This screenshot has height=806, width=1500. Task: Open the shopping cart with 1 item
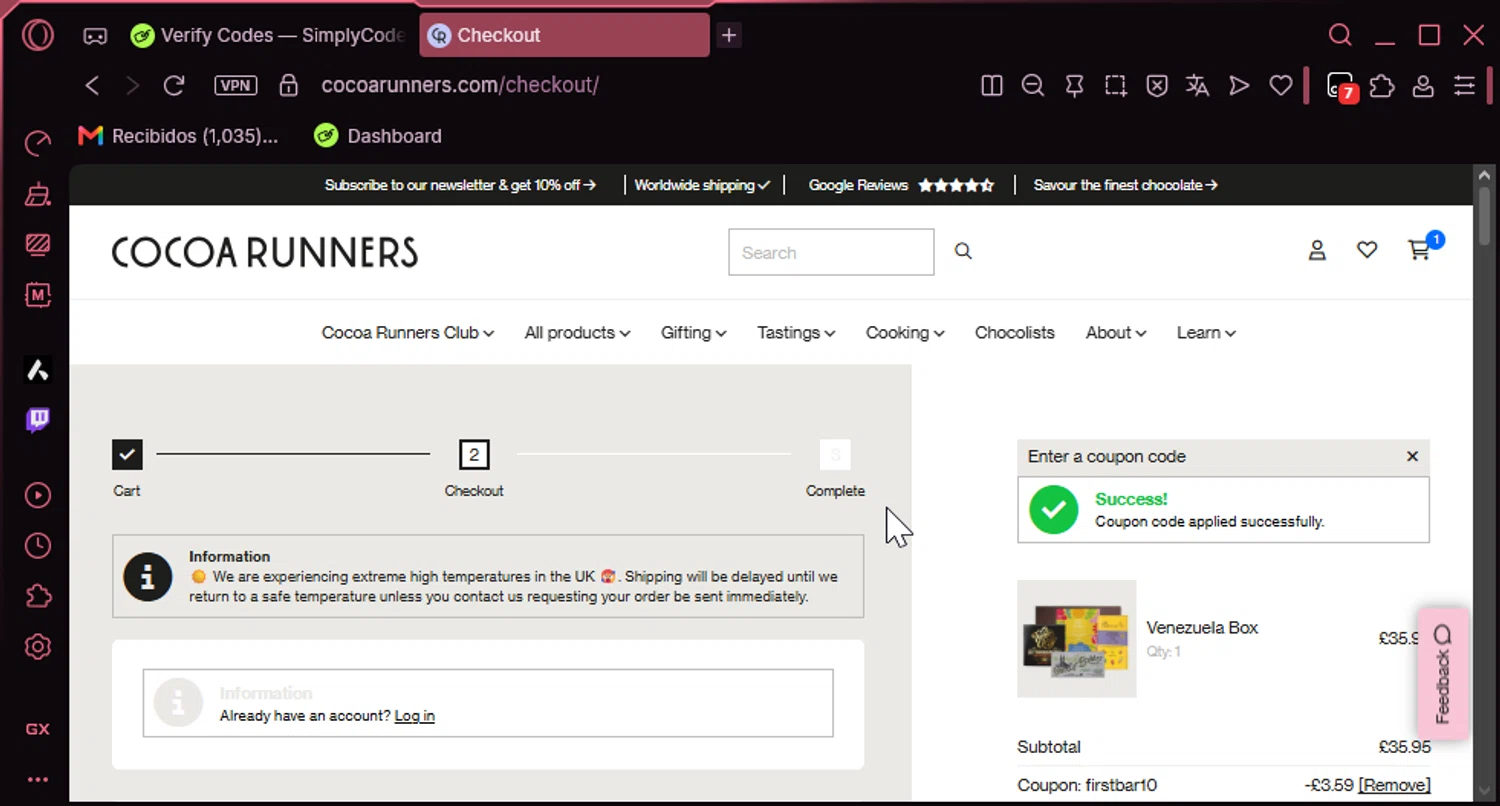1424,247
